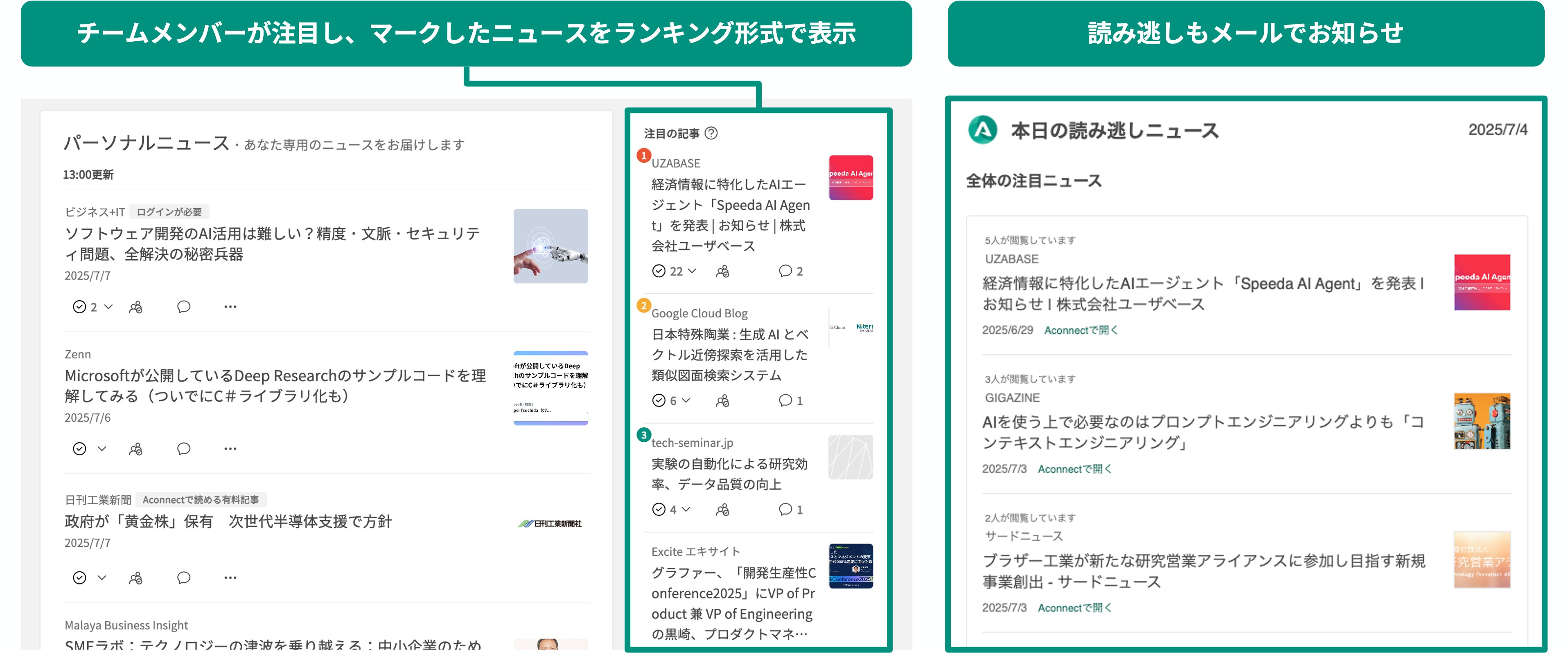Click the Zenn article thumbnail image

[x=550, y=388]
